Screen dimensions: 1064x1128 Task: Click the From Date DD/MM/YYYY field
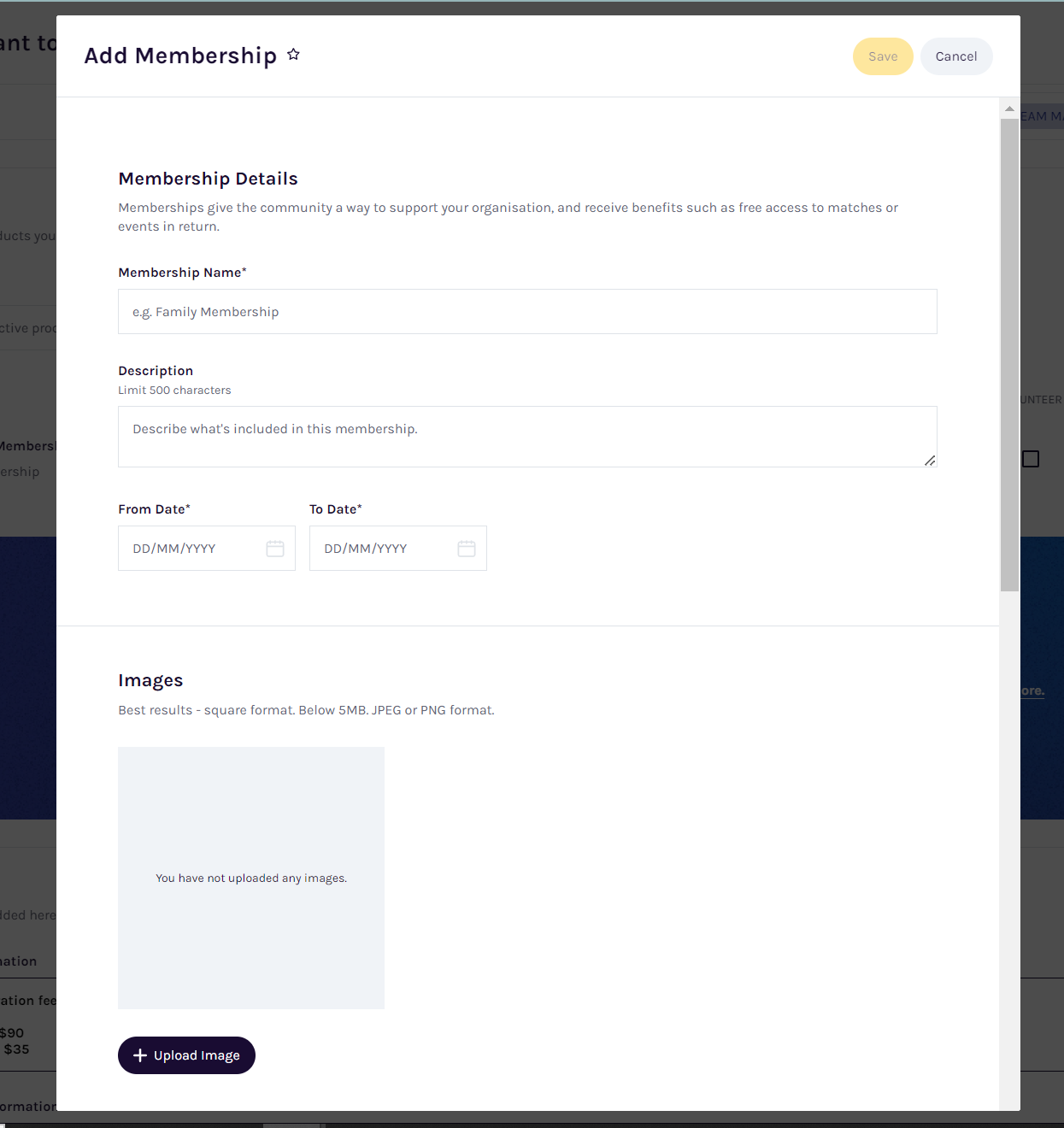[x=207, y=549]
